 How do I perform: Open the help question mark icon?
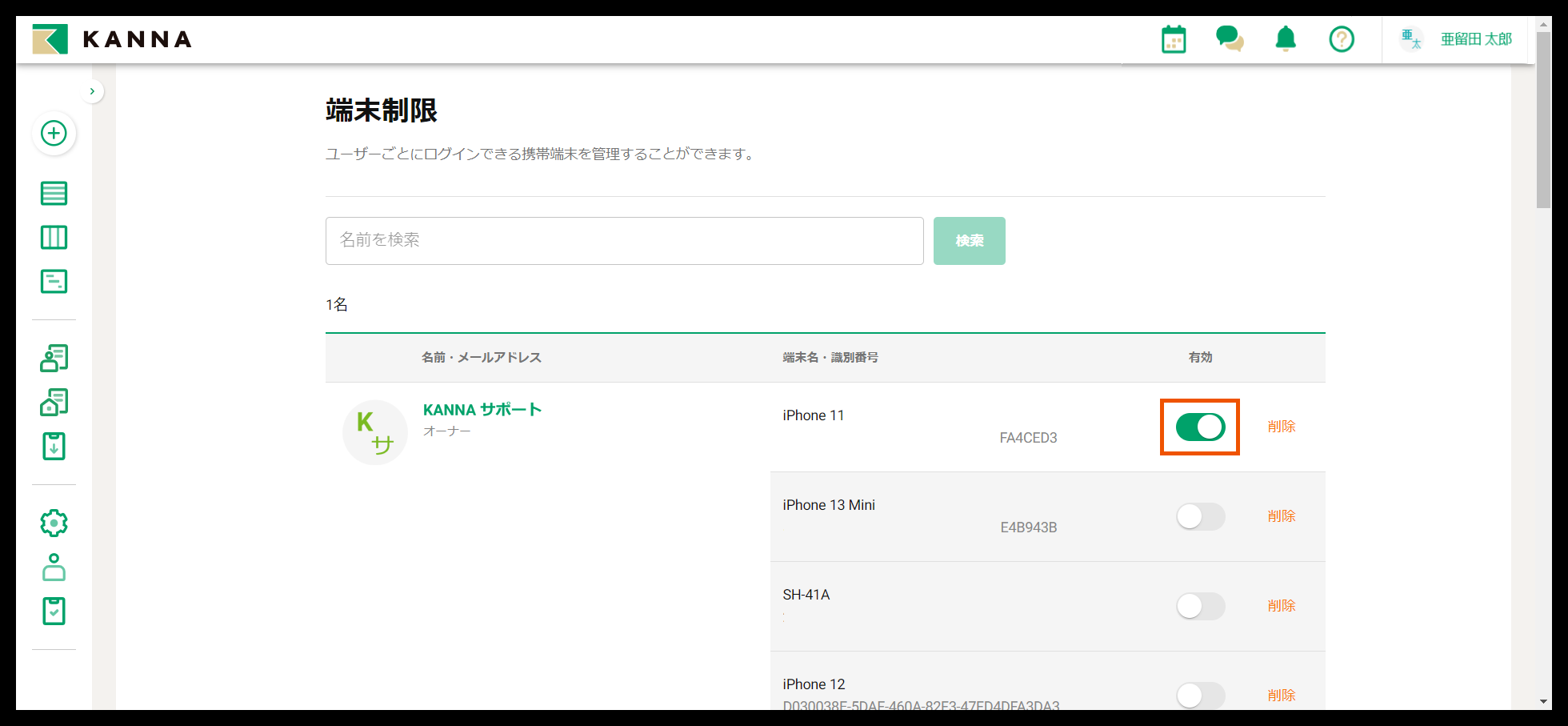[x=1342, y=38]
